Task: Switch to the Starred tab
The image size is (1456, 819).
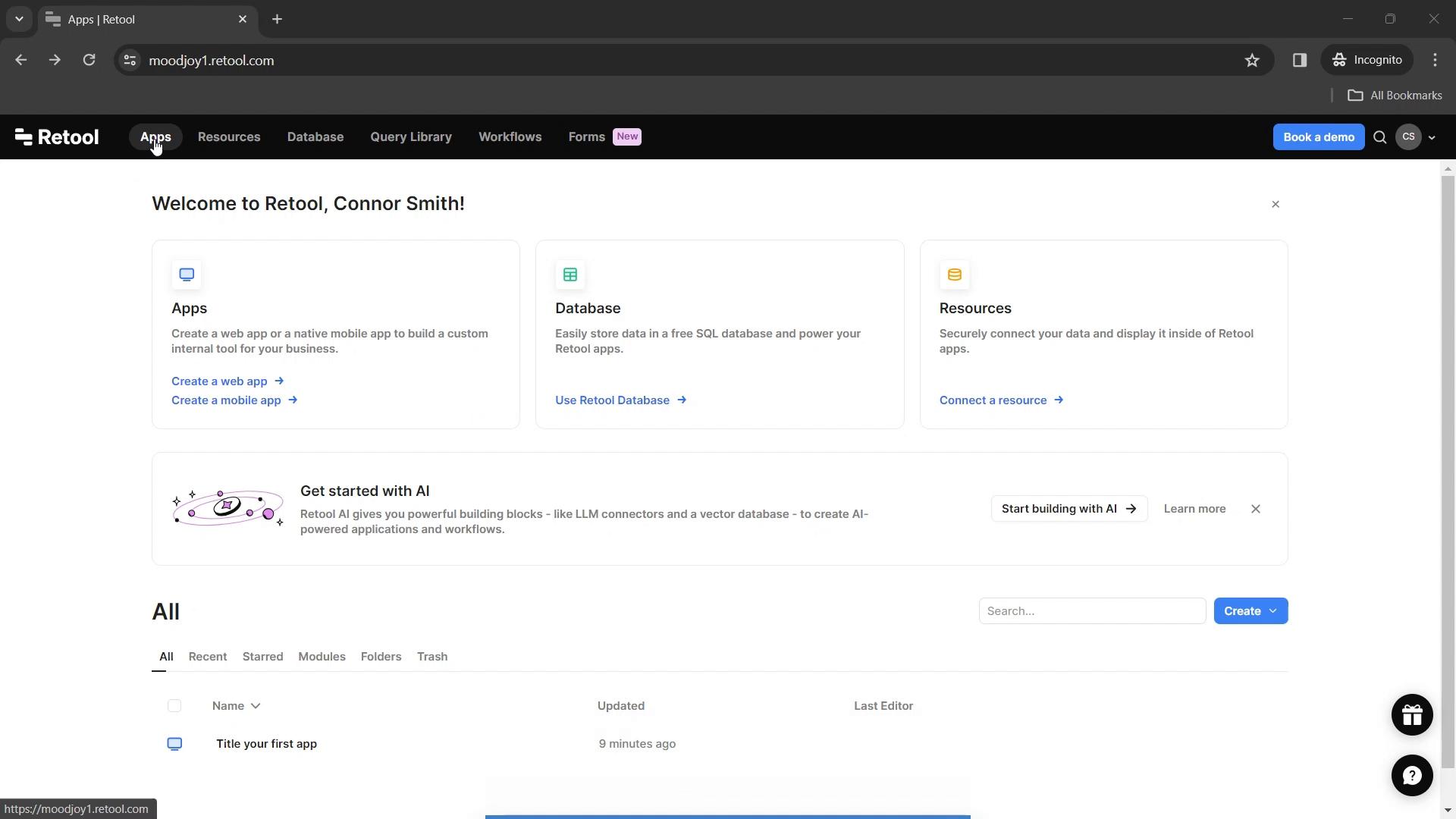Action: (x=263, y=657)
